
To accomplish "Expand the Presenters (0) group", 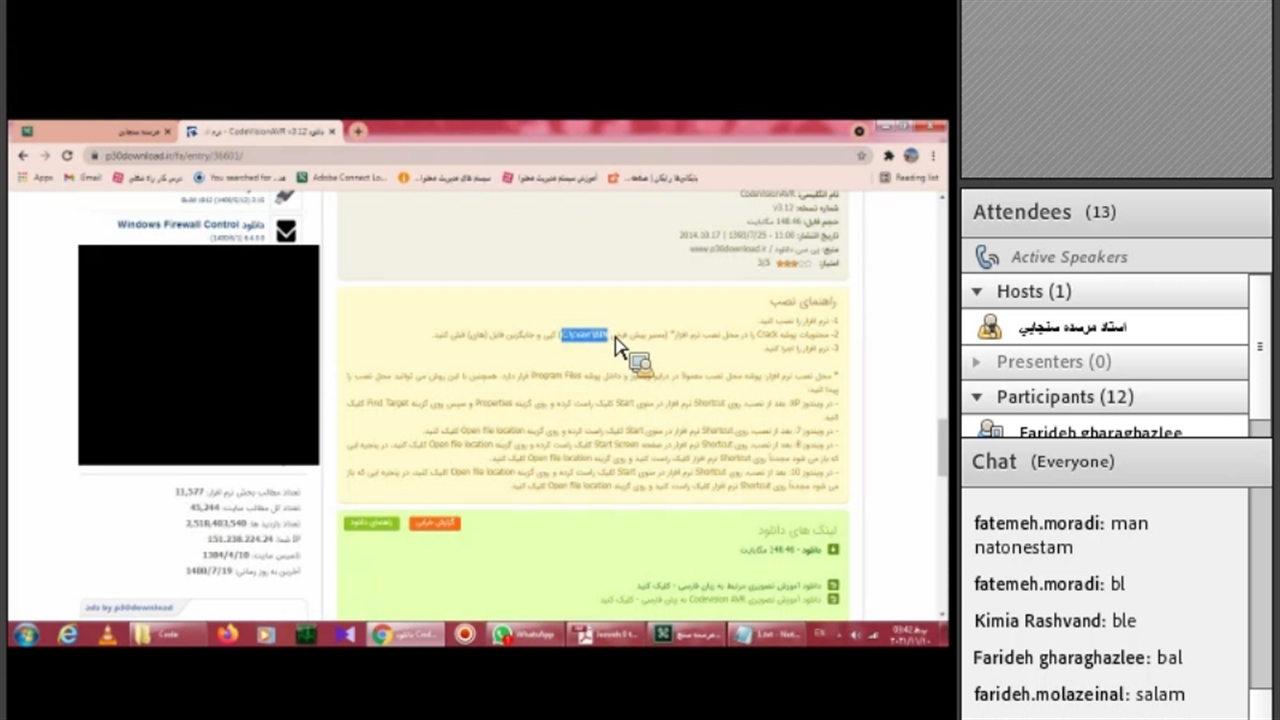I will pyautogui.click(x=977, y=362).
